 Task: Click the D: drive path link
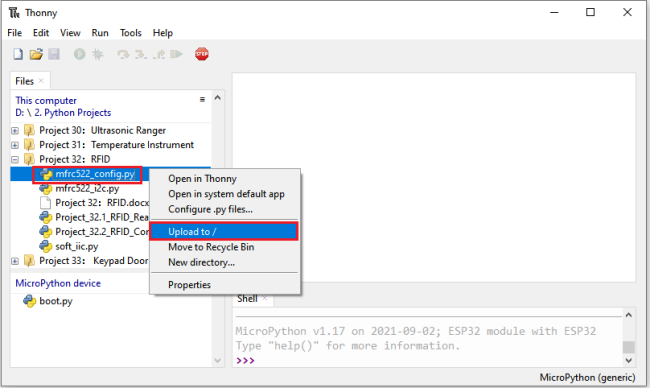tap(19, 113)
